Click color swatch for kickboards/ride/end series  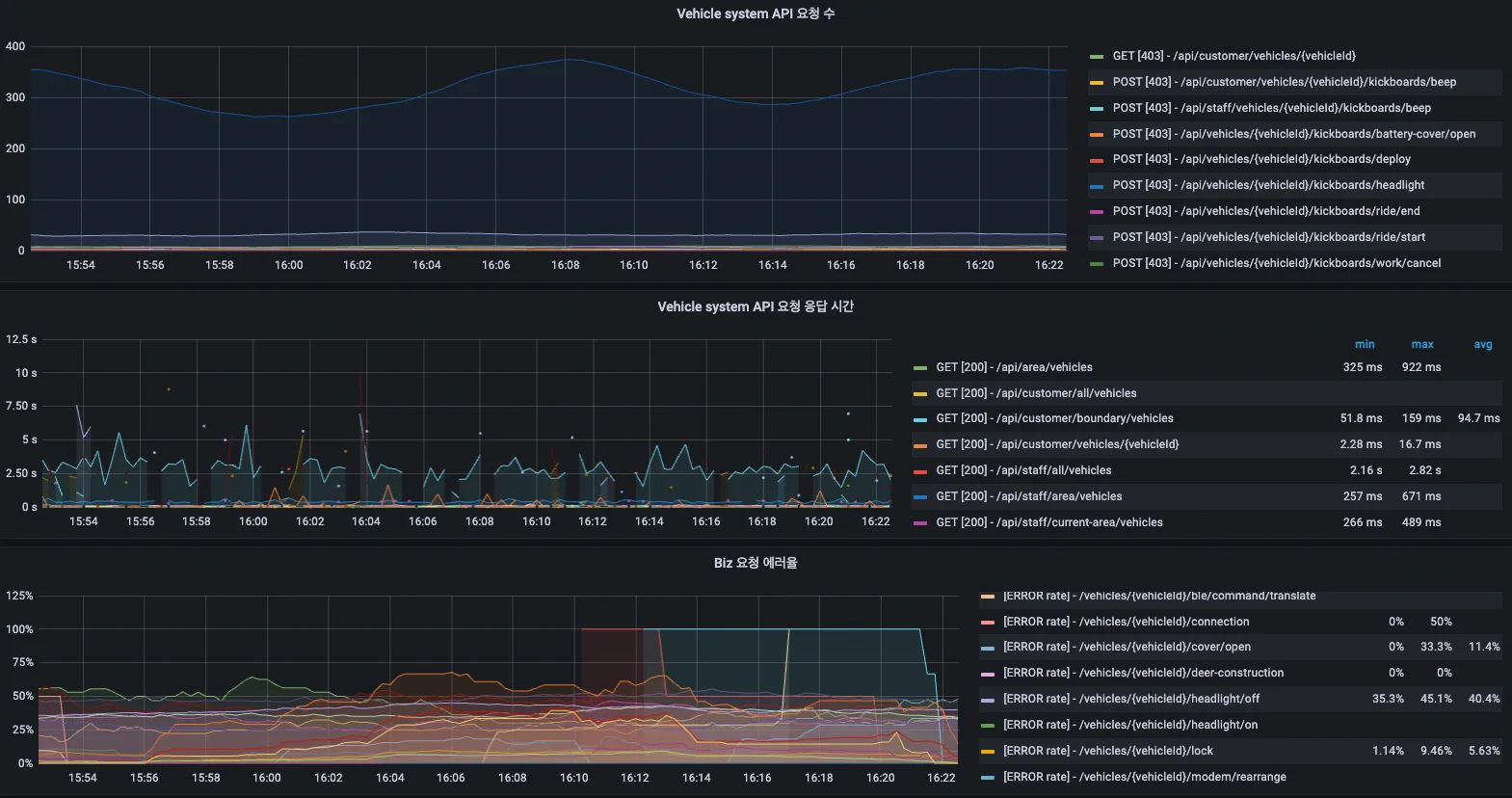pos(1097,211)
